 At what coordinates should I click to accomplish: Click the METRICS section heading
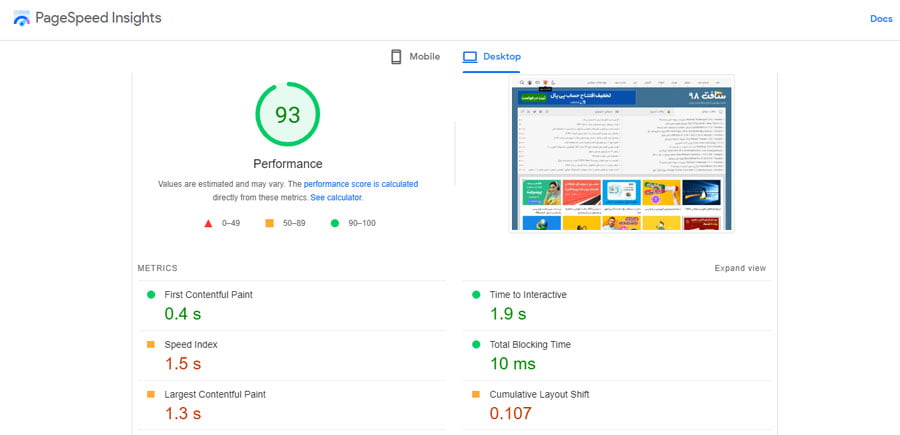tap(158, 268)
